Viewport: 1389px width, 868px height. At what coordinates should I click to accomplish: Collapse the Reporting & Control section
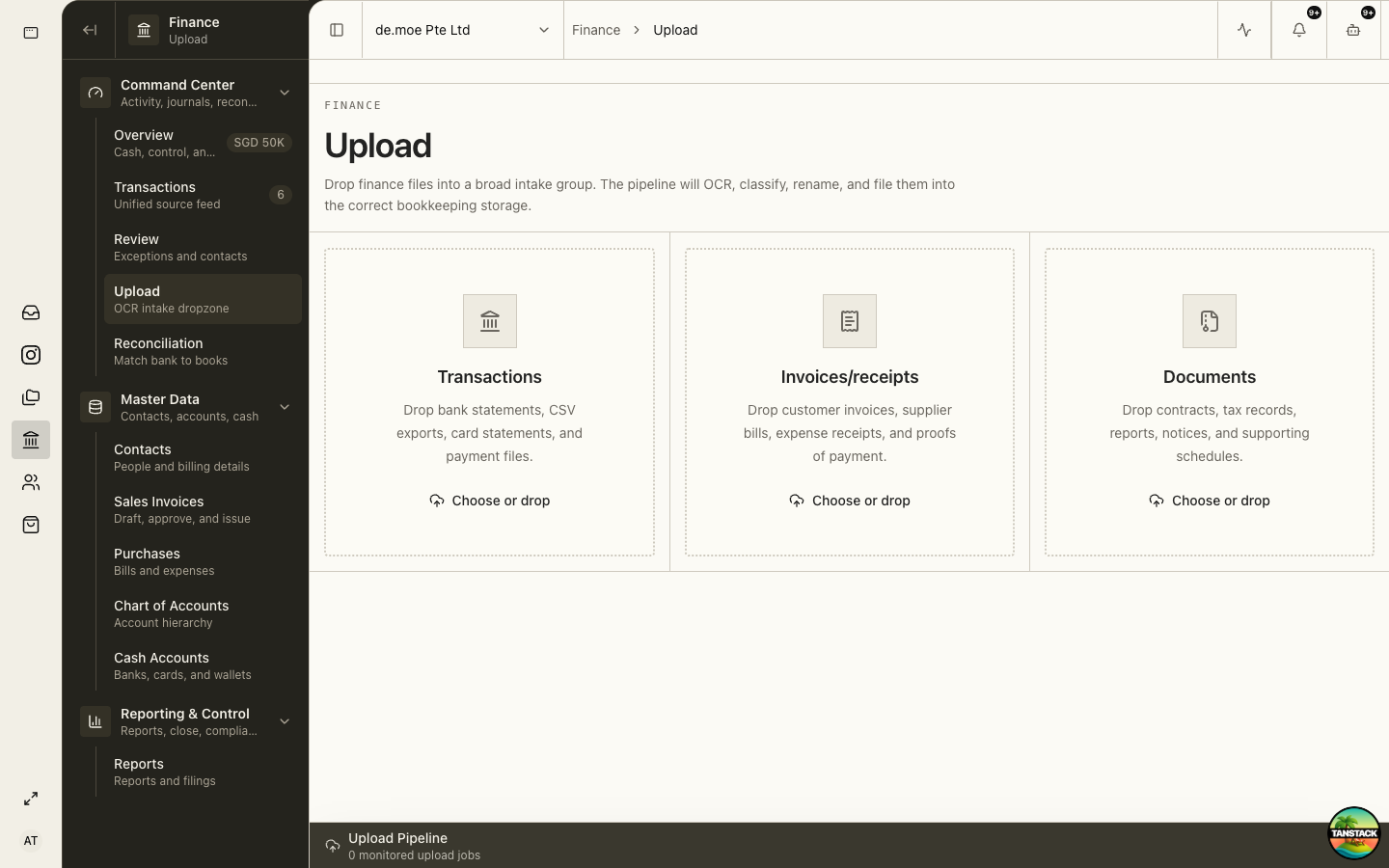pos(185,721)
